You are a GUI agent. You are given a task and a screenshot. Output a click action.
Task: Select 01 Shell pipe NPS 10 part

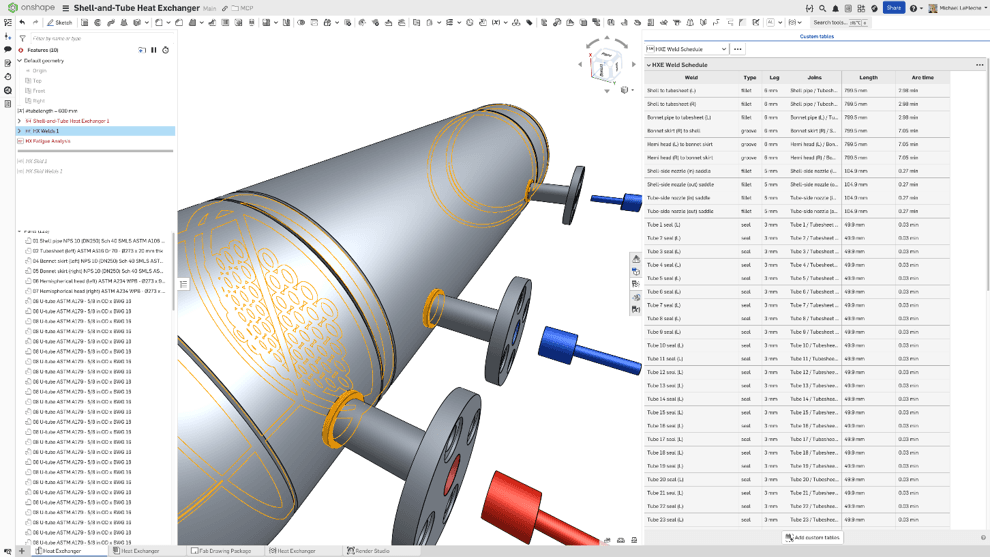98,241
